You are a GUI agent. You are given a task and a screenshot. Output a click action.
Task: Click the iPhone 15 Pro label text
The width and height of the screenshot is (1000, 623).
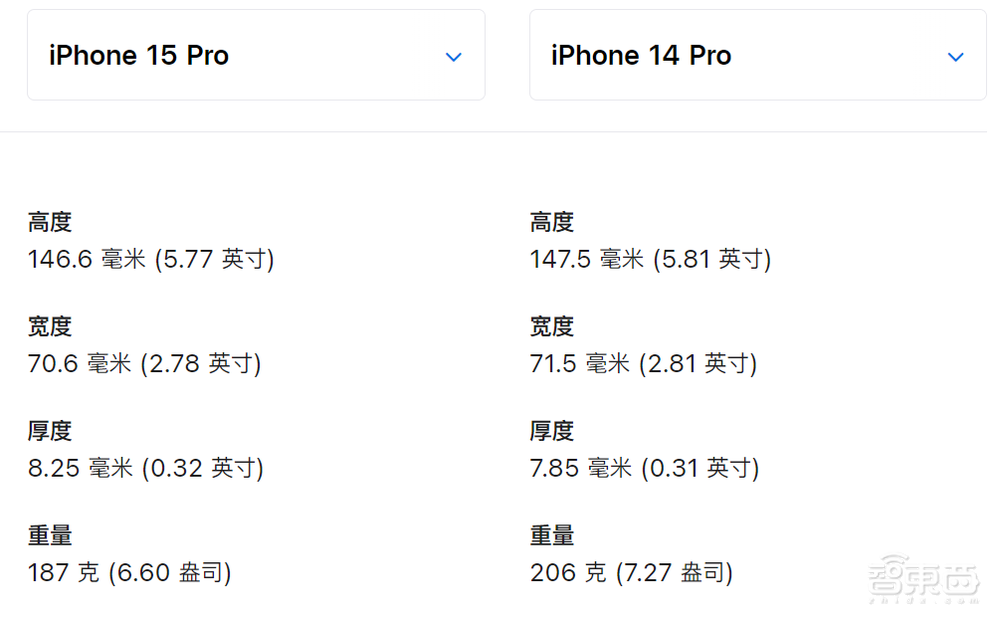point(138,55)
